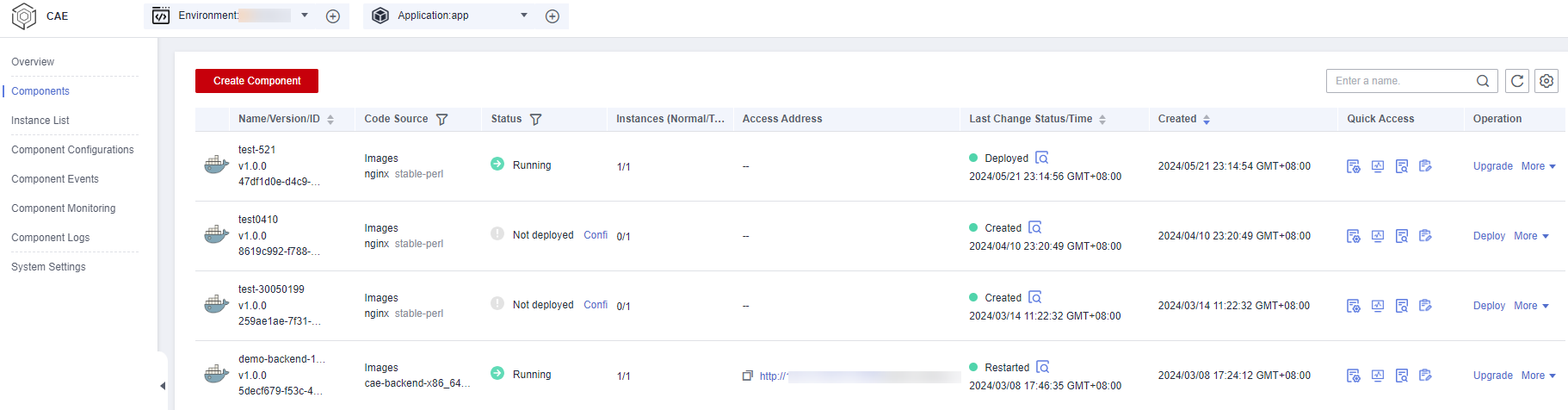Viewport: 1568px width, 410px height.
Task: Open monitoring quick access icon for test0410
Action: pos(1377,236)
